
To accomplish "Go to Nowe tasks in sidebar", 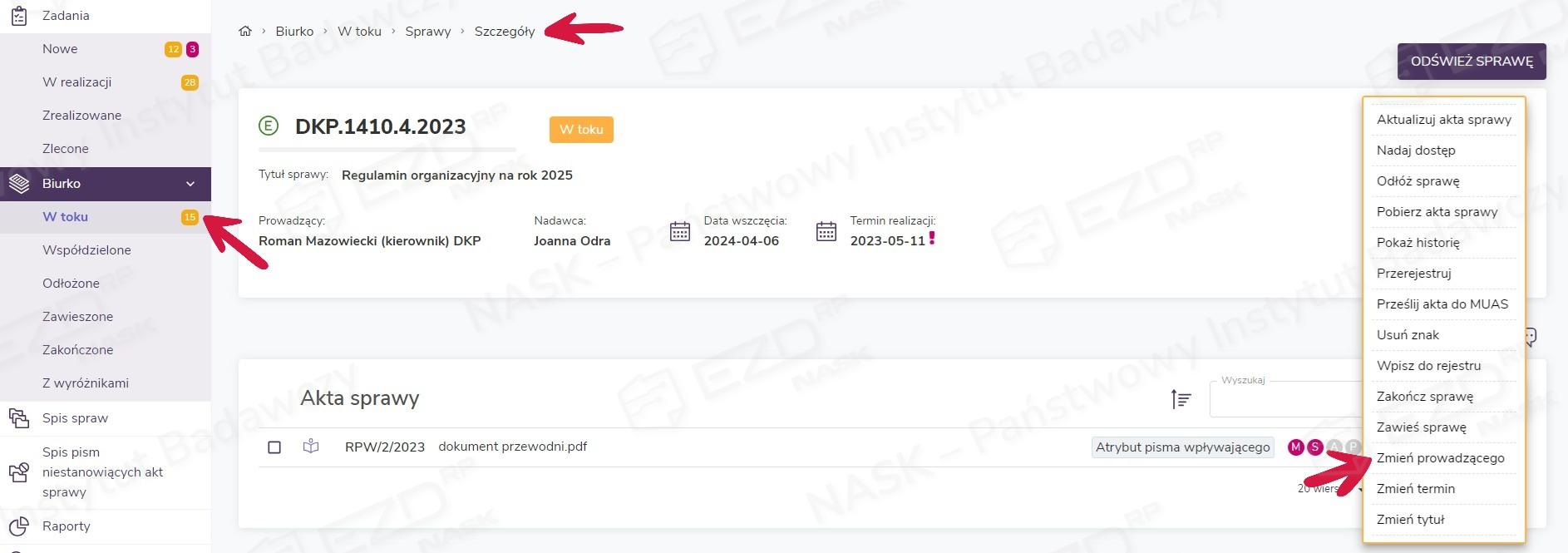I will (x=60, y=49).
